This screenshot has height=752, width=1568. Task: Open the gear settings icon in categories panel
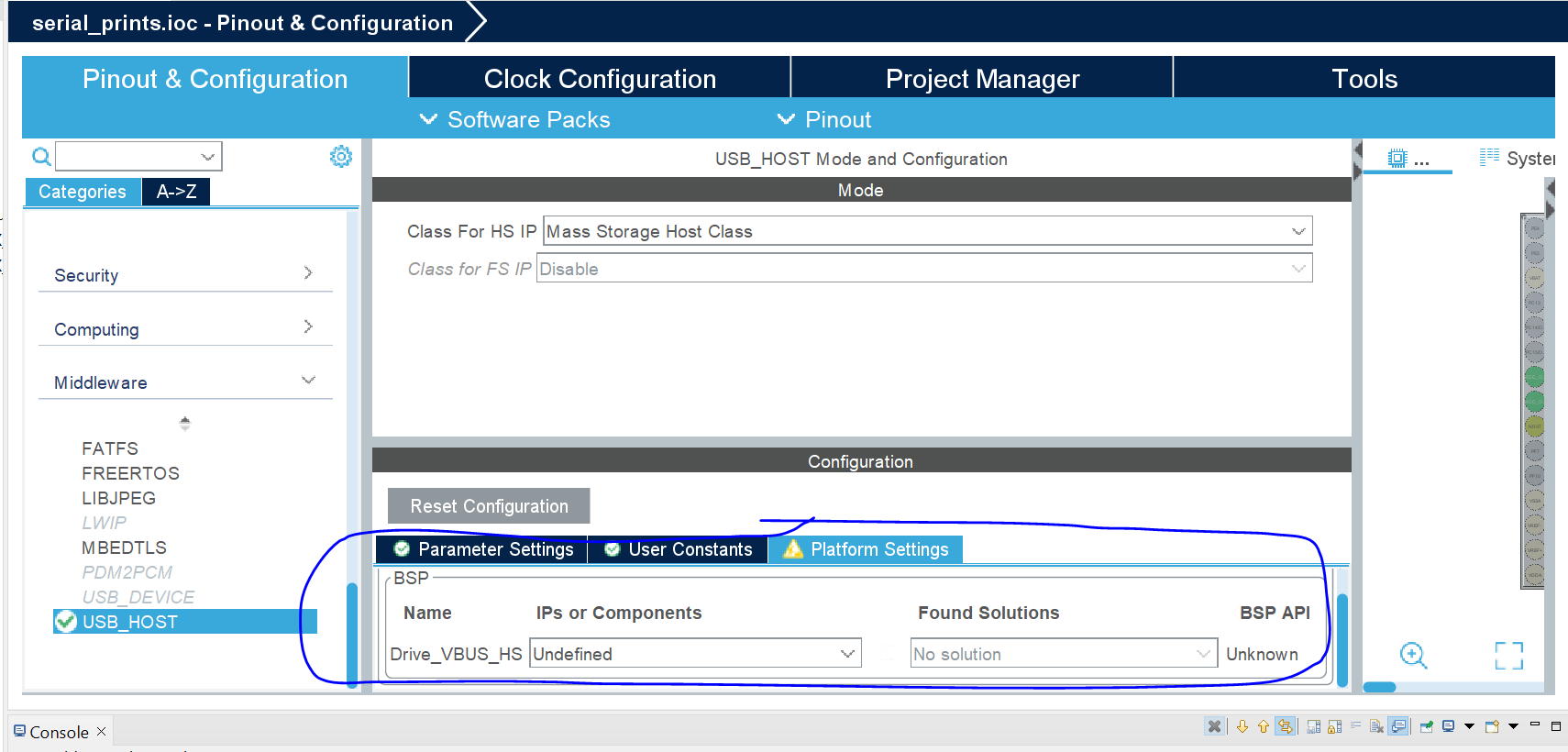341,157
